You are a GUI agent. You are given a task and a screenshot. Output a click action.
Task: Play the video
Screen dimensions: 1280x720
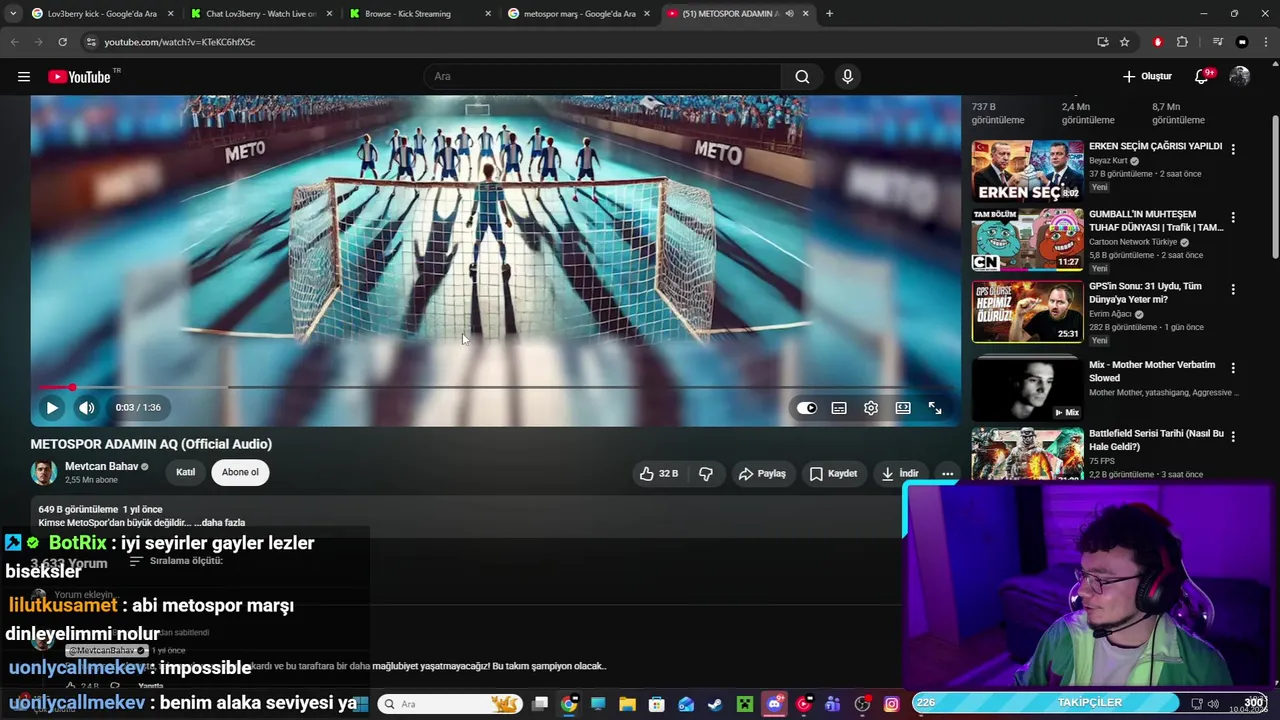pos(52,408)
